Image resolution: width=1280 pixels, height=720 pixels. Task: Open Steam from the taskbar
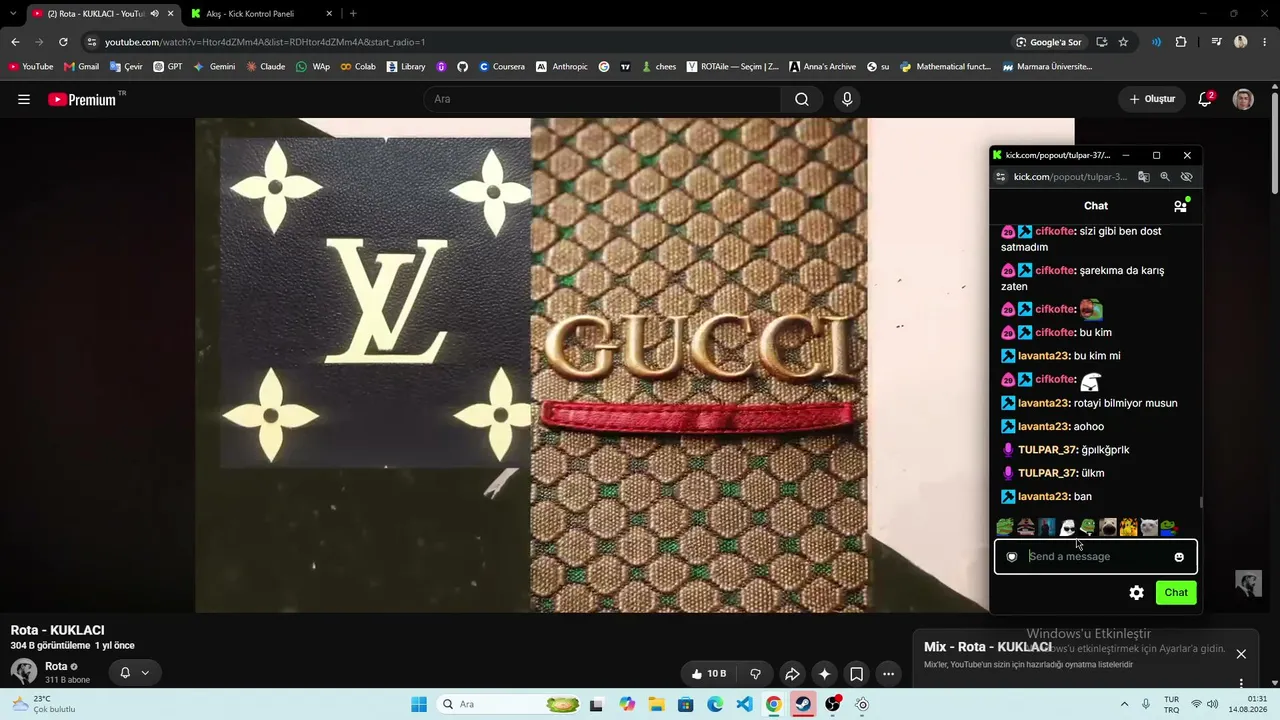pos(803,704)
